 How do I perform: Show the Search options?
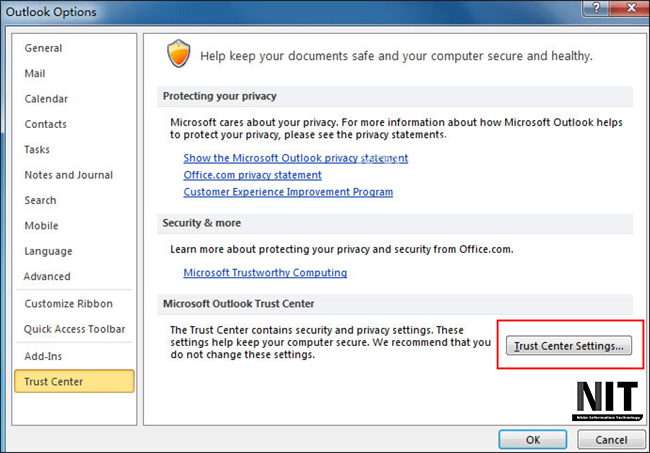pyautogui.click(x=40, y=200)
